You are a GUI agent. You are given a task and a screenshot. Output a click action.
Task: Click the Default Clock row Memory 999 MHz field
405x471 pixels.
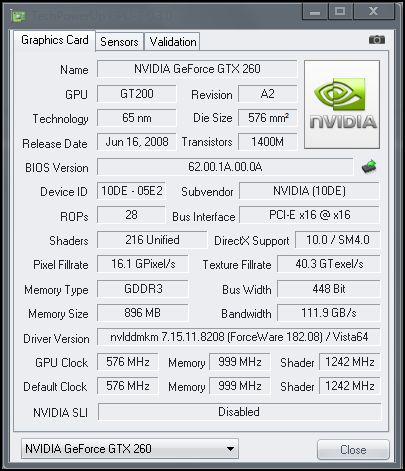[x=240, y=386]
